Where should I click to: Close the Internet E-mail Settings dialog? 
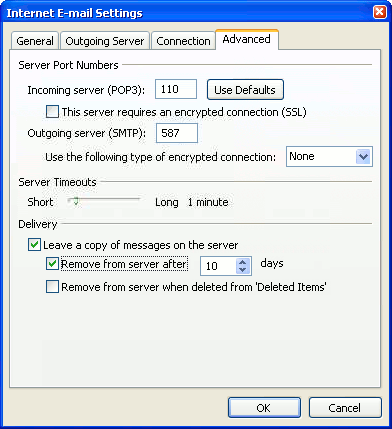[x=379, y=13]
